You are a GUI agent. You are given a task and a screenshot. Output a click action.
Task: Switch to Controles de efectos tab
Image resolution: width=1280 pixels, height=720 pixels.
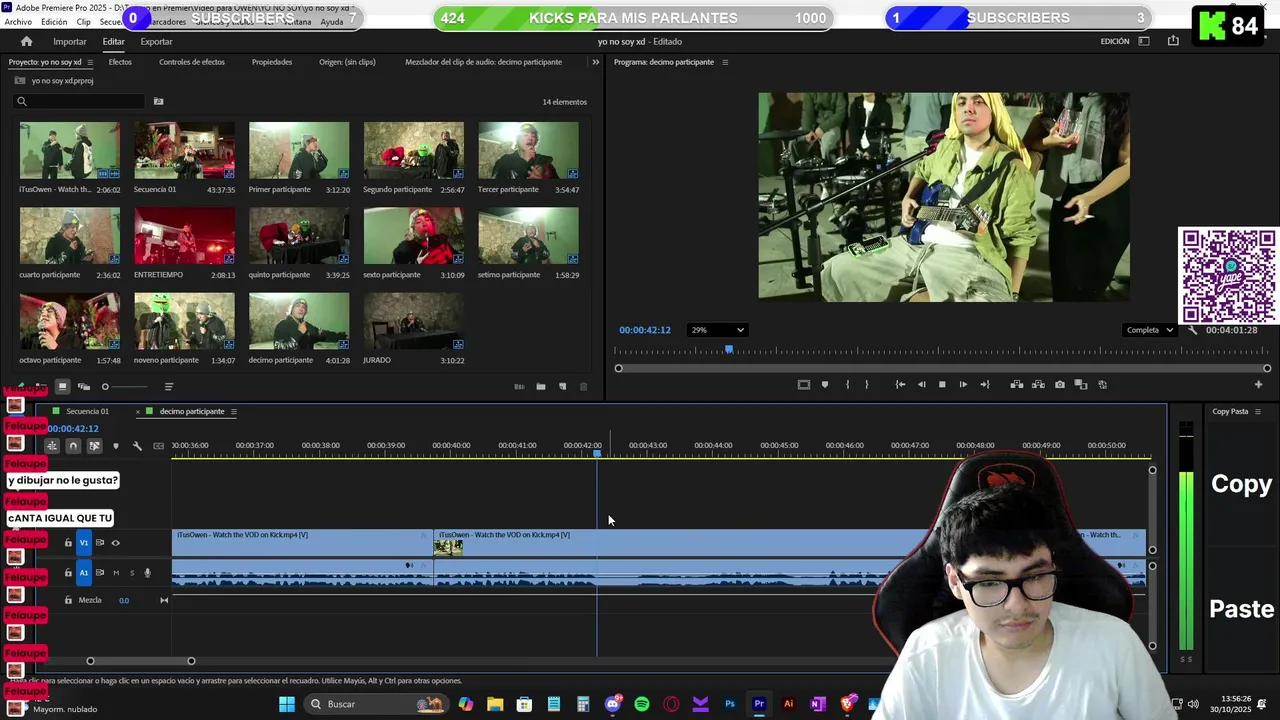click(x=192, y=62)
